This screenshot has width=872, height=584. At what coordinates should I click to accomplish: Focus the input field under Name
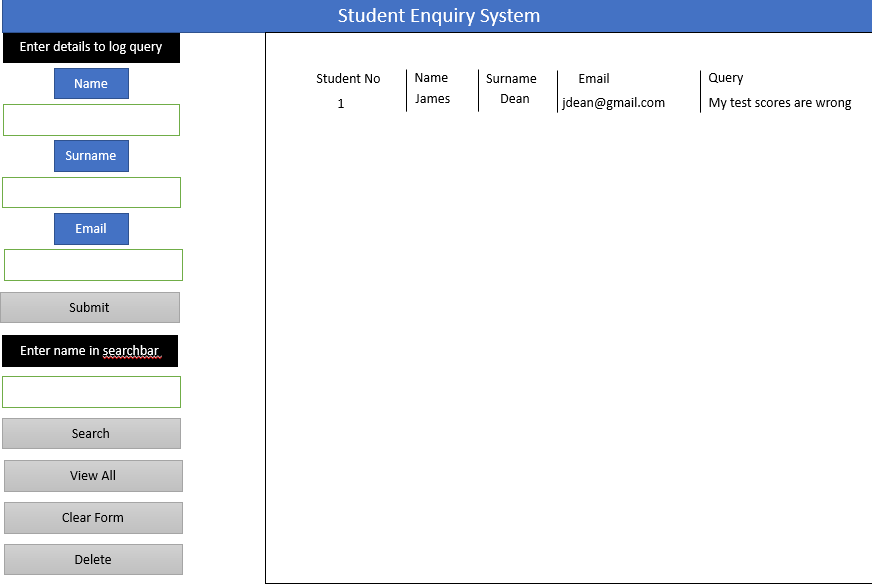[91, 120]
